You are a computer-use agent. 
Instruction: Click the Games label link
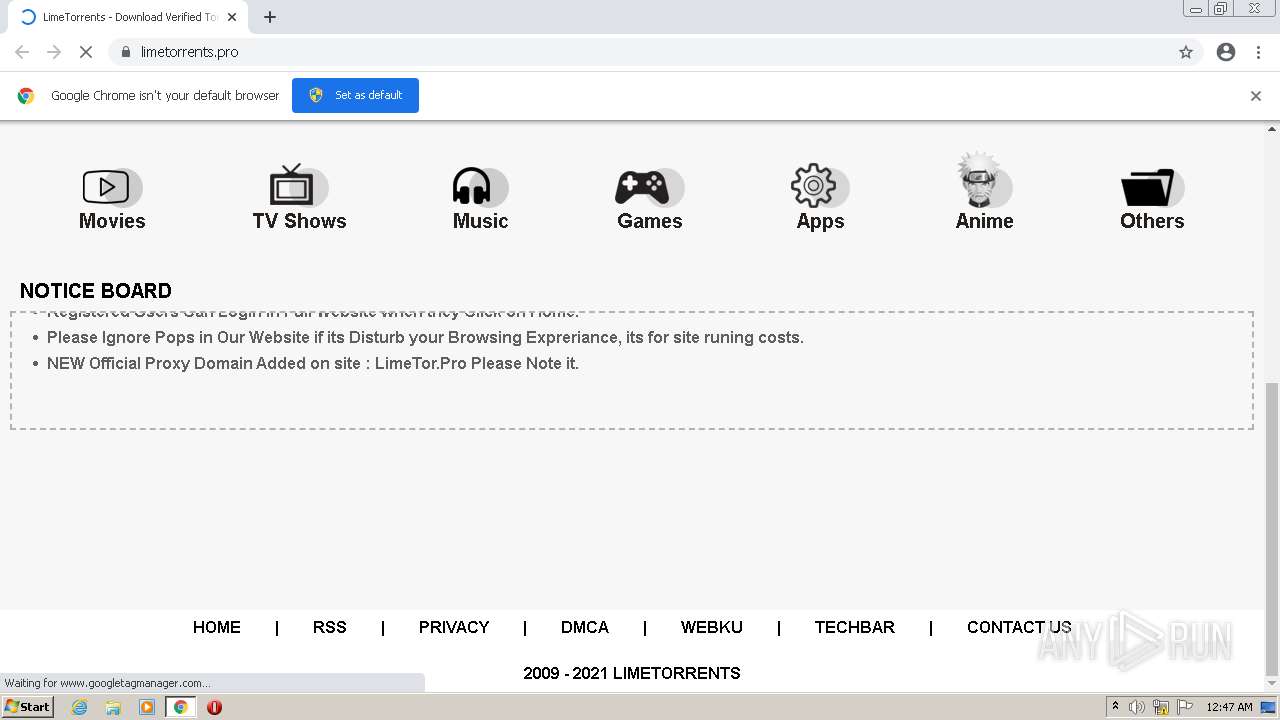649,221
